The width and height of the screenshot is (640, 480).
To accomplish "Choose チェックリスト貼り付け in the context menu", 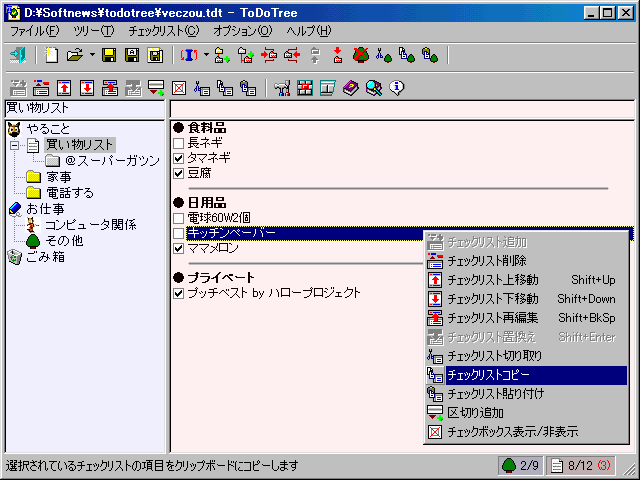I will (527, 394).
